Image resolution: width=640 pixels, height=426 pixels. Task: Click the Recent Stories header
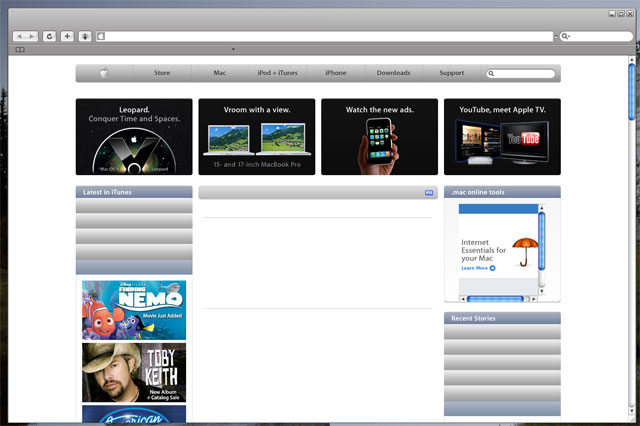point(502,318)
